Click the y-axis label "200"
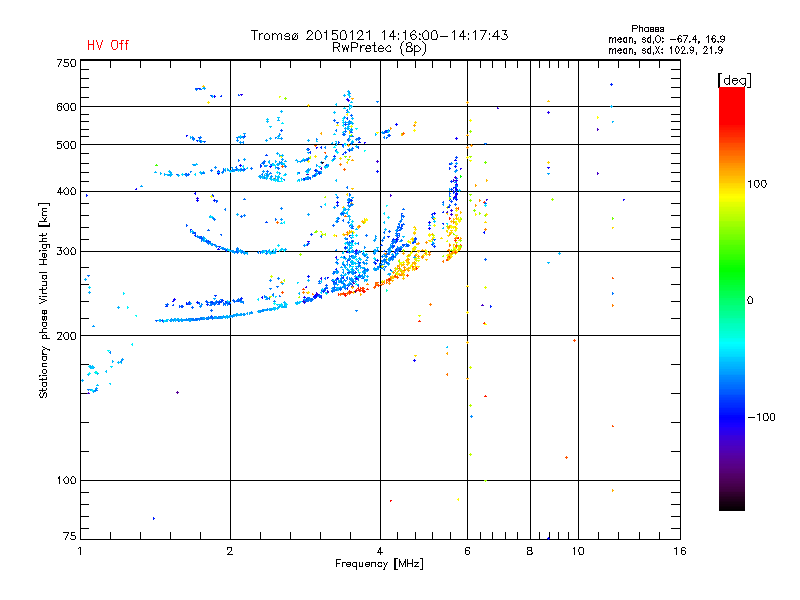This screenshot has width=800, height=600. (x=66, y=336)
